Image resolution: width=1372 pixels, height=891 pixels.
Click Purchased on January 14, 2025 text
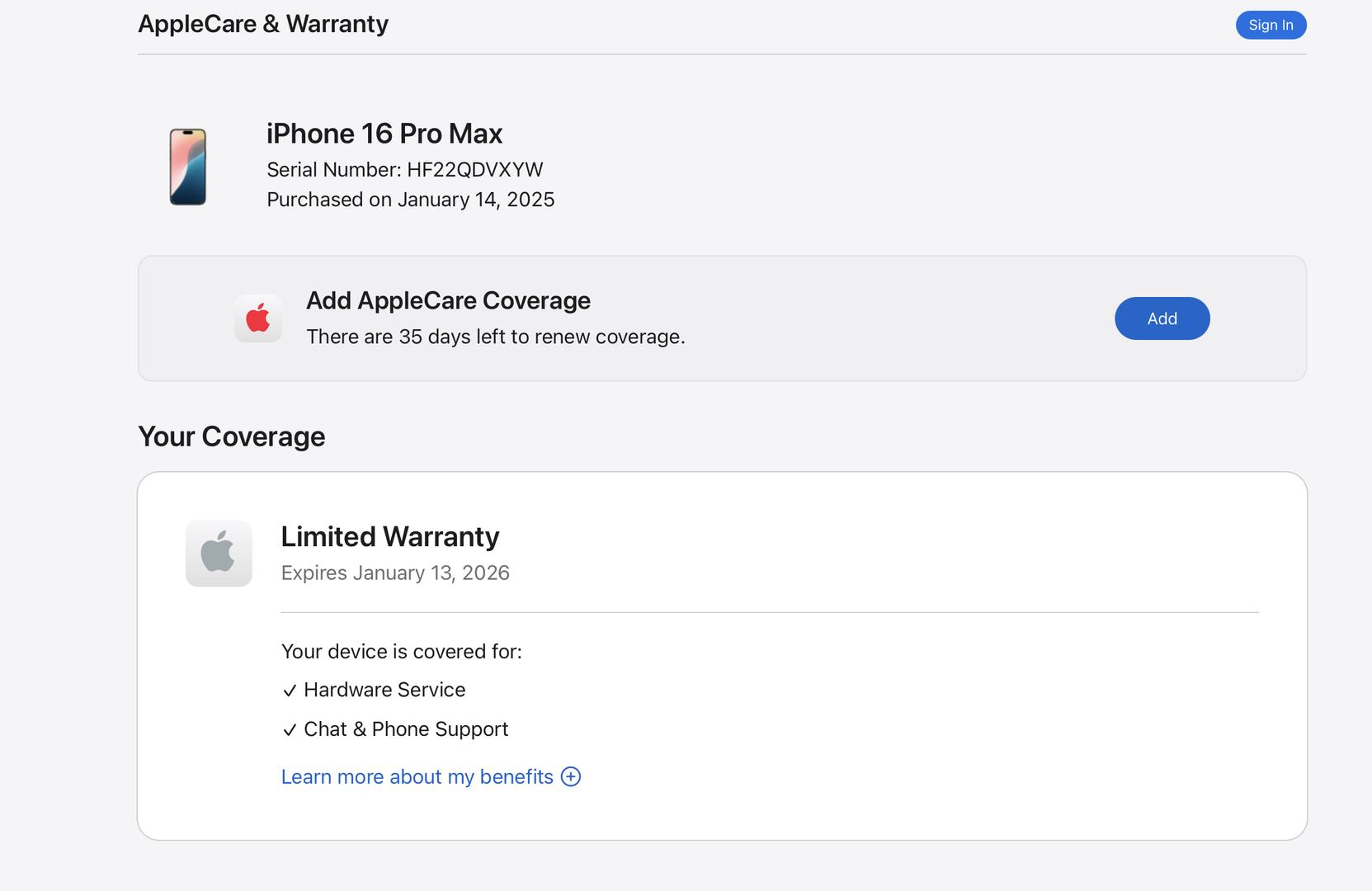(411, 200)
